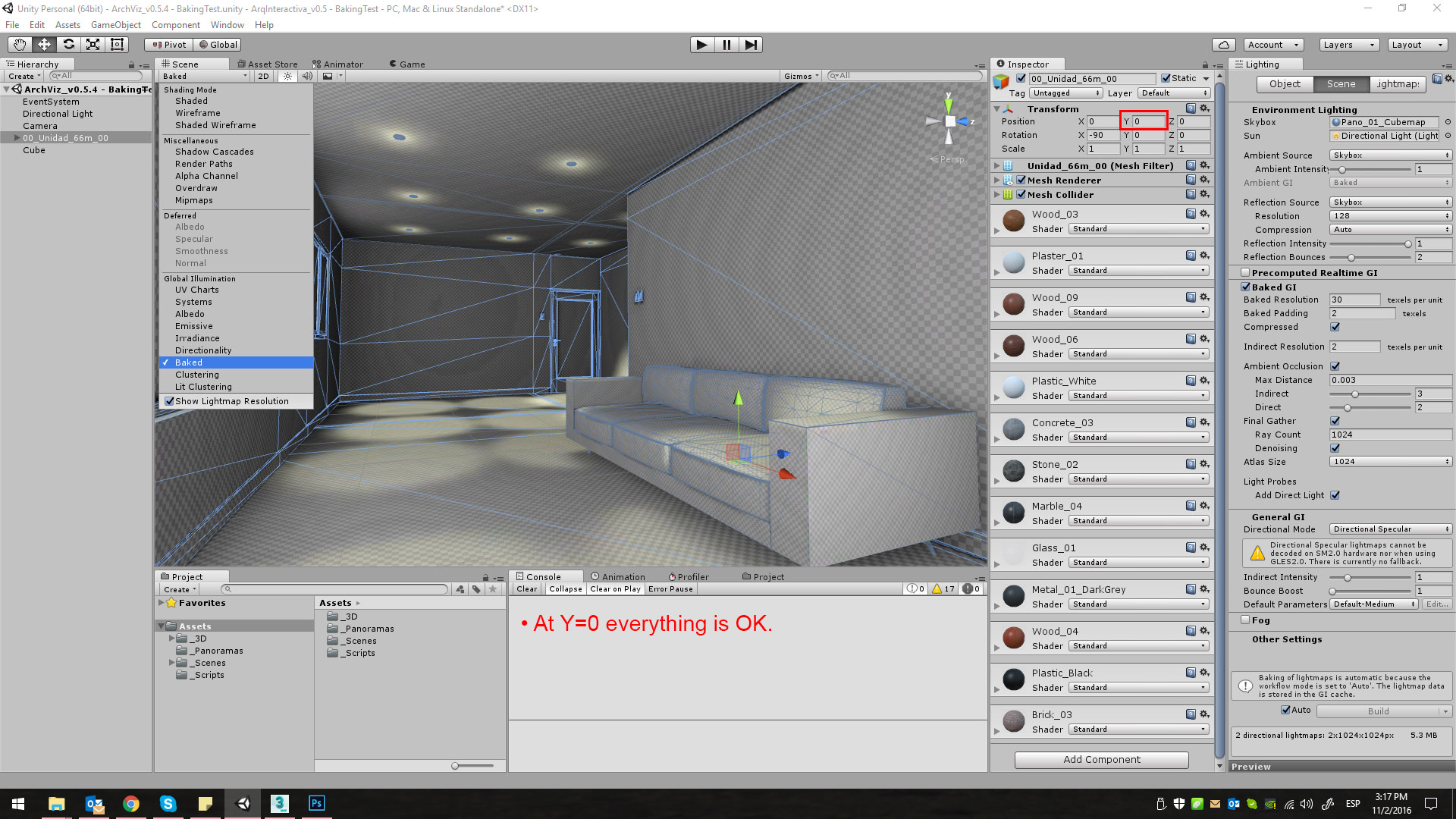Switch to the Game tab
Image resolution: width=1456 pixels, height=819 pixels.
[x=407, y=64]
